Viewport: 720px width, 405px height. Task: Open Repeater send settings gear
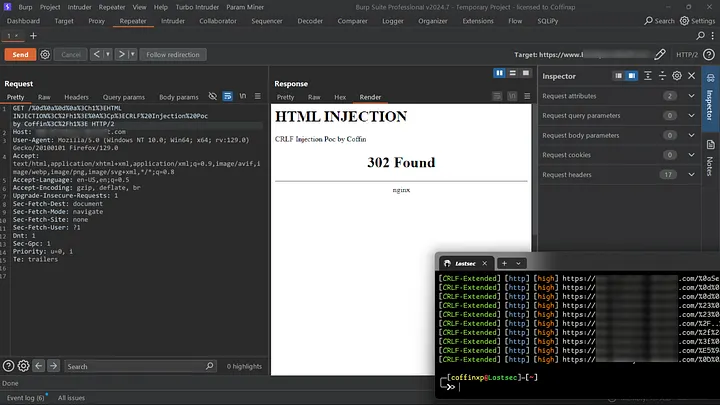point(45,55)
